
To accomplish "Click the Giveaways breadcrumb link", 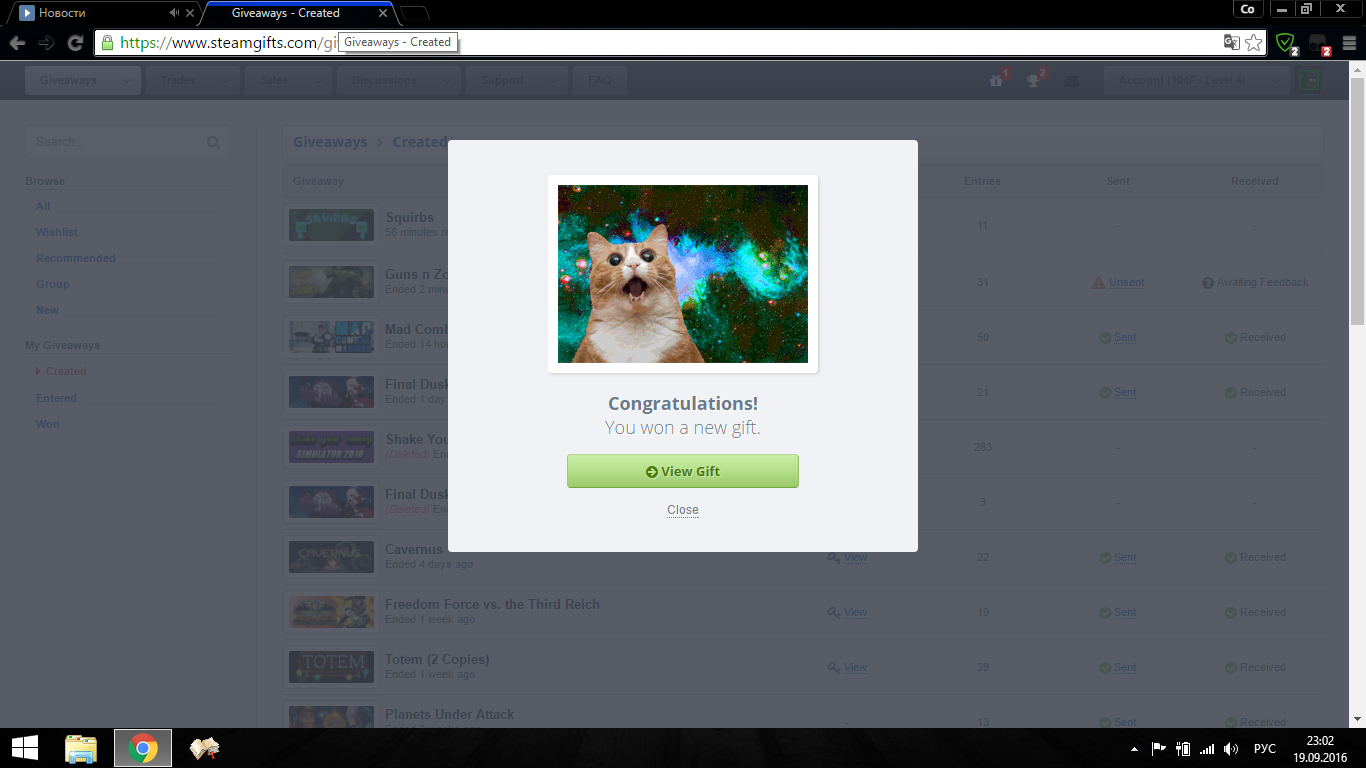I will (x=330, y=142).
